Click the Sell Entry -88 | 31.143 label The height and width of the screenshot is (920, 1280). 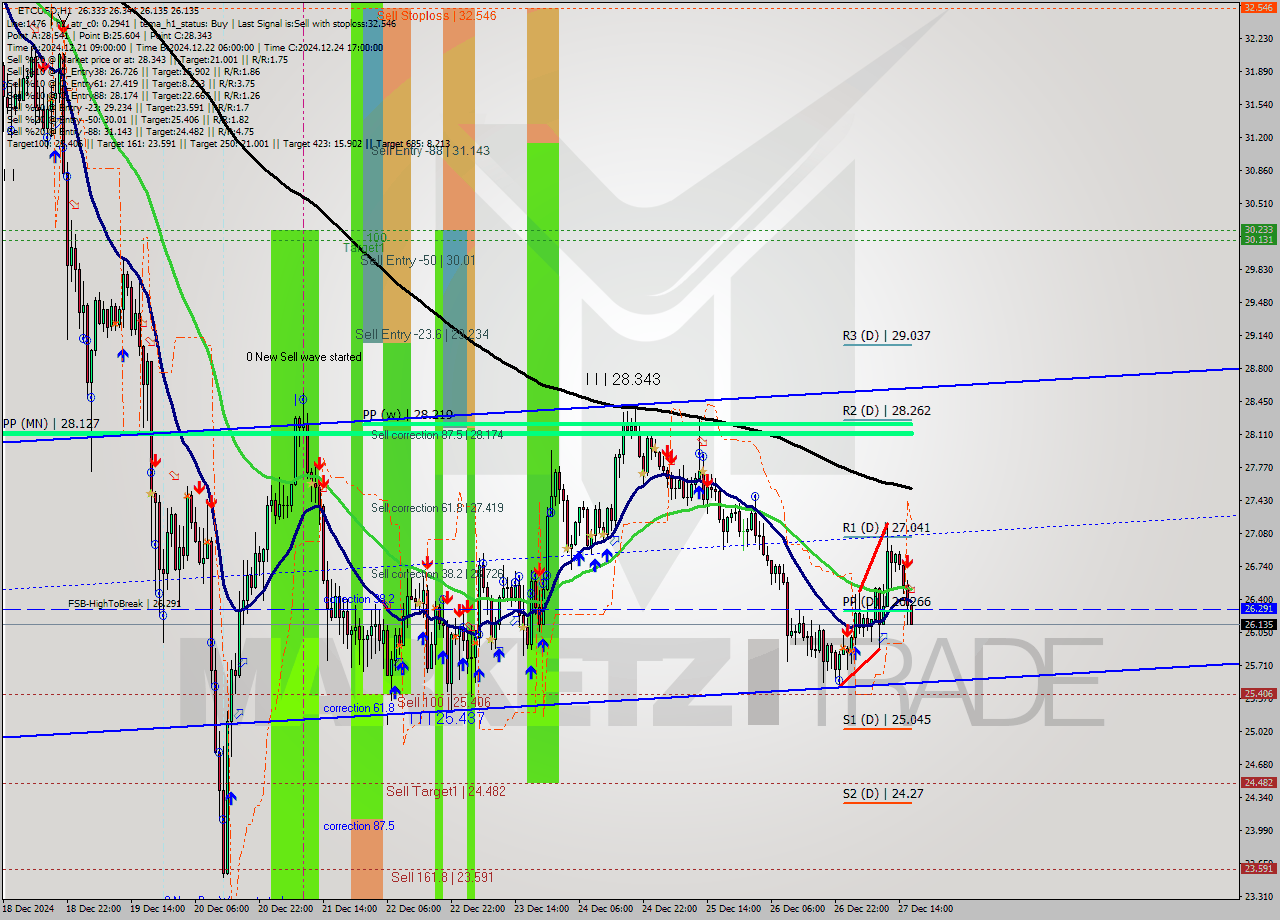point(430,150)
